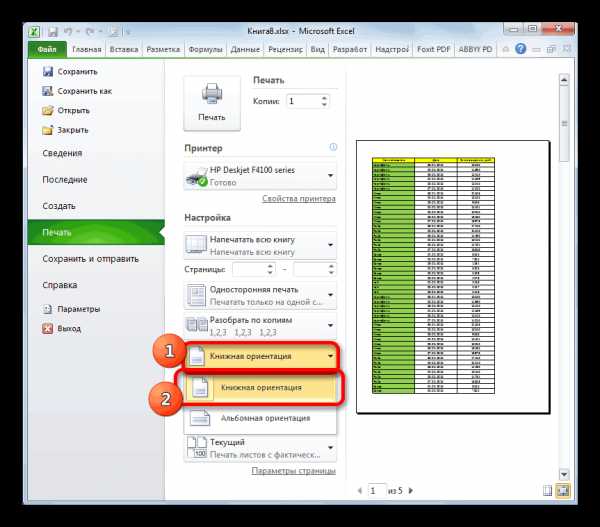The image size is (600, 527).
Task: Click the Save icon in quick access toolbar
Action: pos(52,32)
